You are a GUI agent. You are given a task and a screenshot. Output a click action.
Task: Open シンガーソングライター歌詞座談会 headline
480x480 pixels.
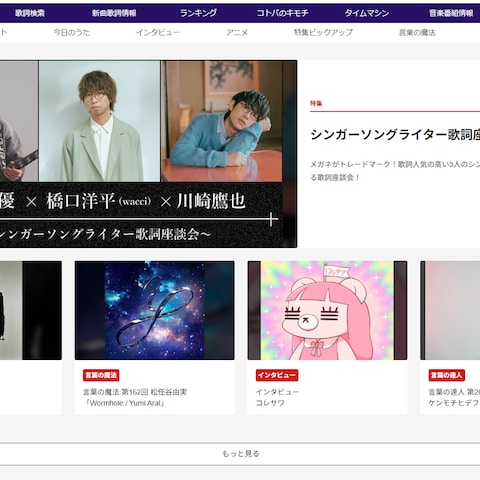[x=395, y=135]
